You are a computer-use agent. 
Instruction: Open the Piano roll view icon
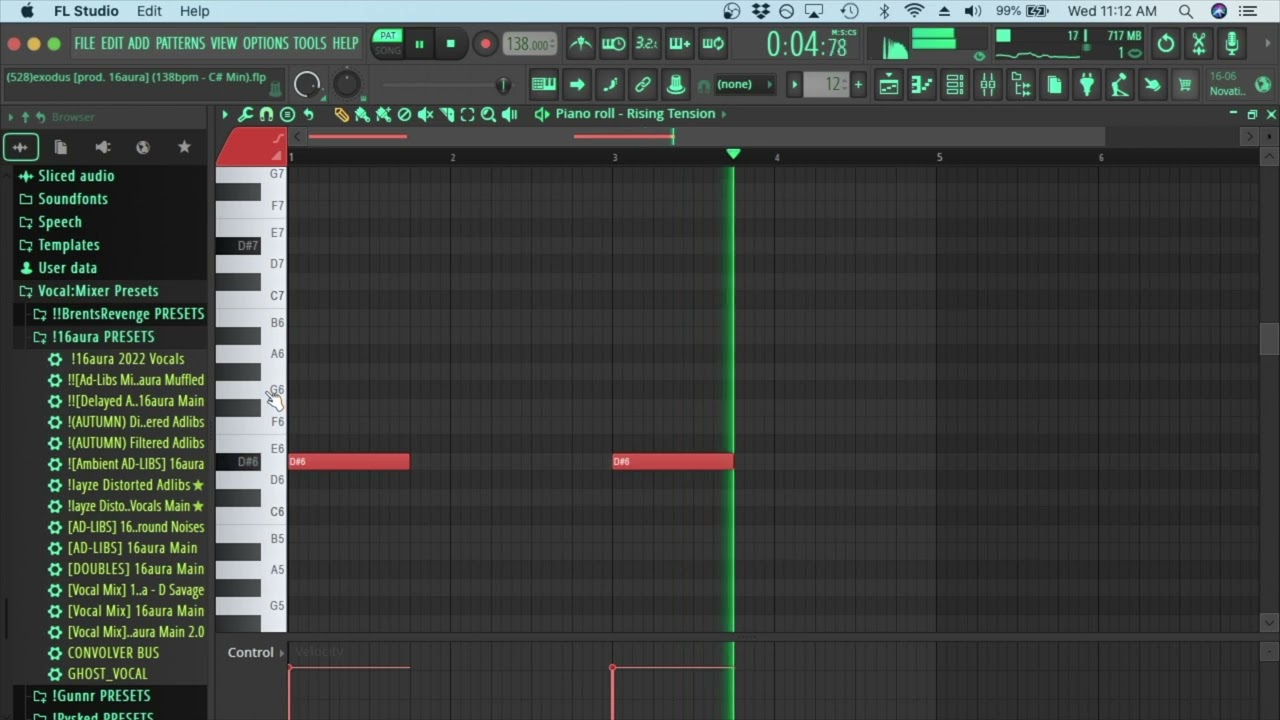(x=922, y=85)
